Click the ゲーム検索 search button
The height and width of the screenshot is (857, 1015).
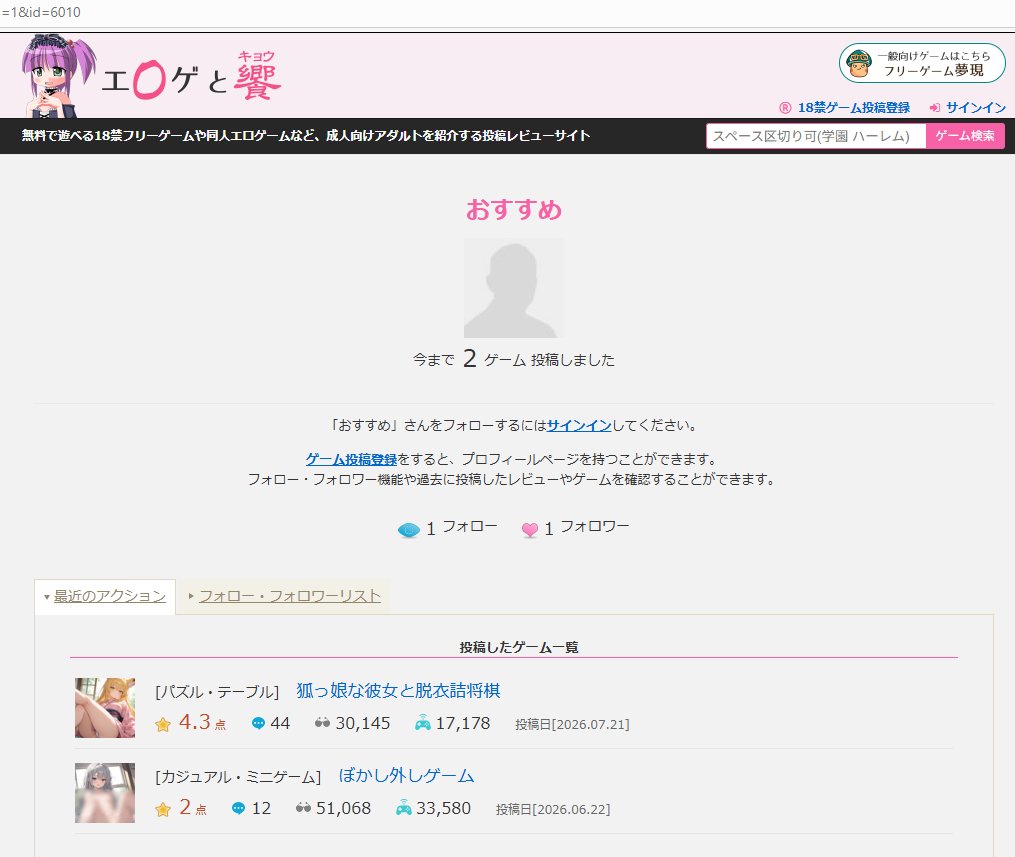point(965,136)
